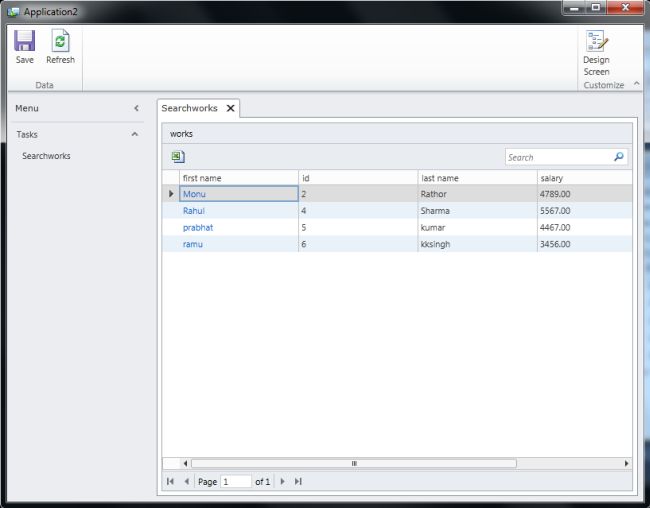Sort by the last name column header
Viewport: 650px width, 508px height.
[x=478, y=178]
